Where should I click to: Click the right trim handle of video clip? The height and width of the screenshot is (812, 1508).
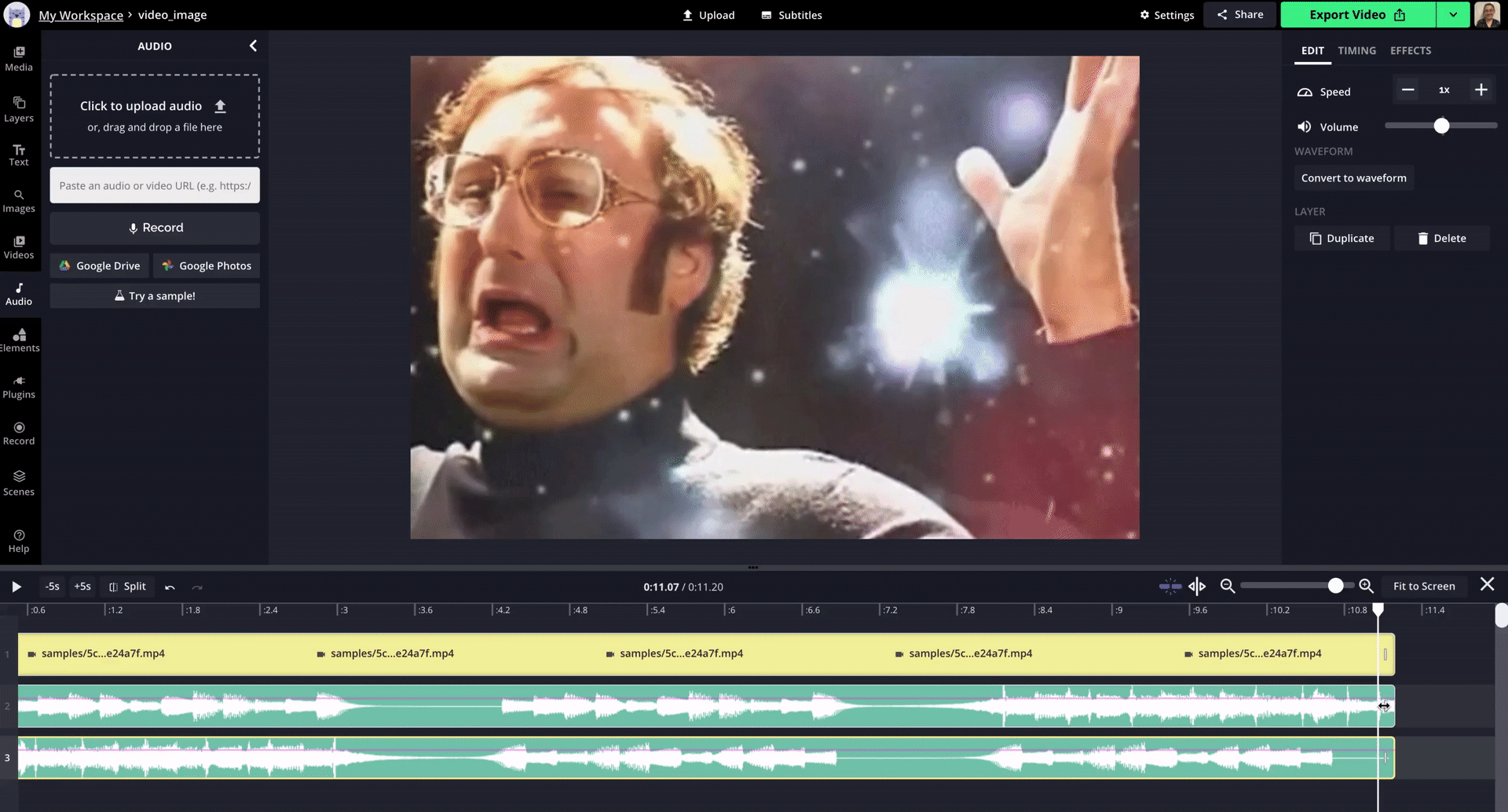1385,654
